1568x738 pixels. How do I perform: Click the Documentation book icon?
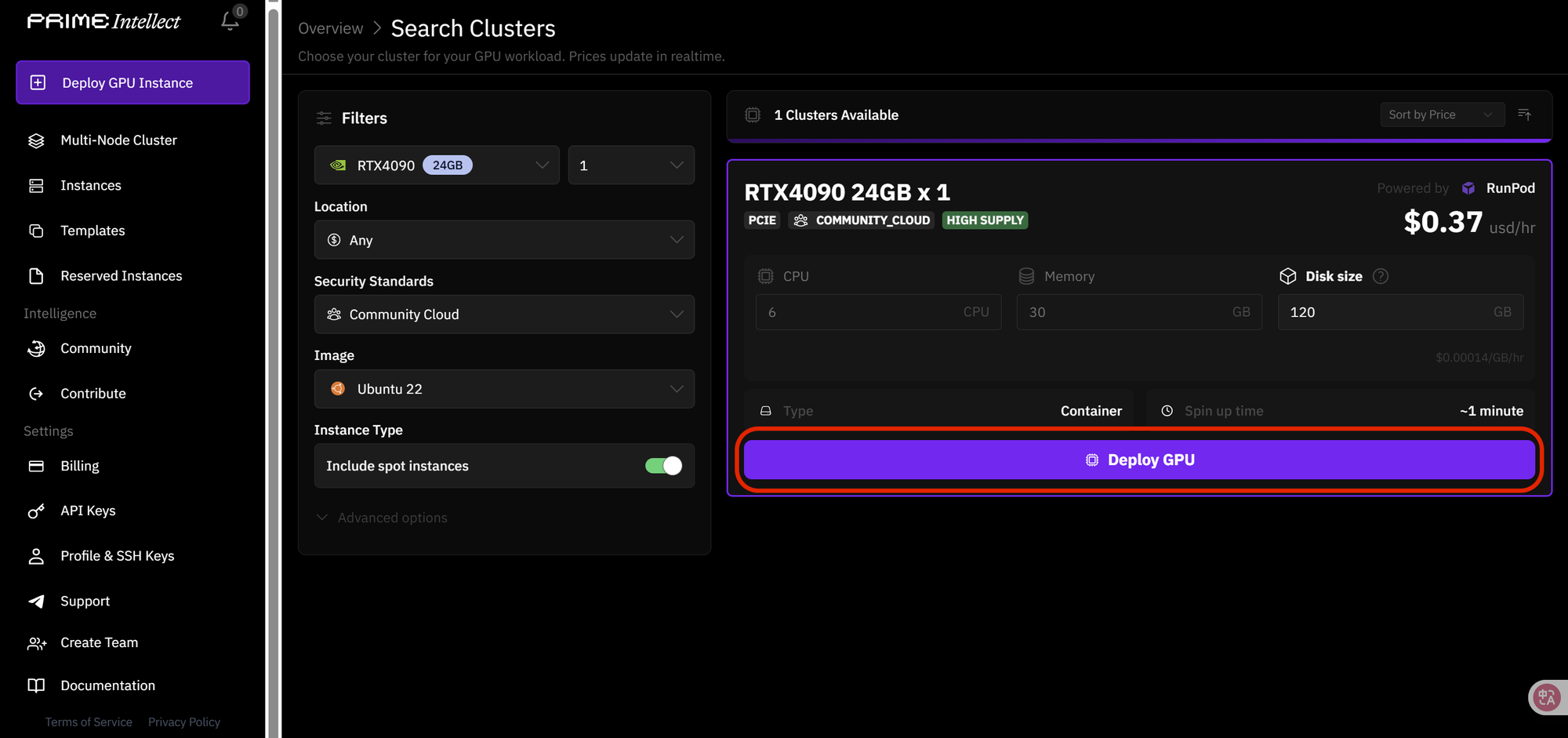(36, 685)
